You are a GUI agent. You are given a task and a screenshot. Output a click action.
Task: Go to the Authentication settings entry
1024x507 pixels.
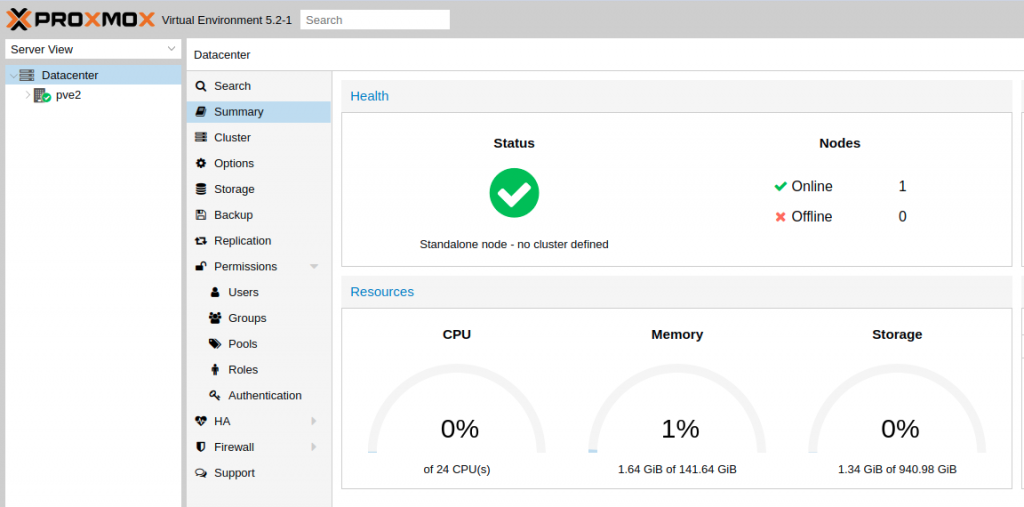[264, 396]
